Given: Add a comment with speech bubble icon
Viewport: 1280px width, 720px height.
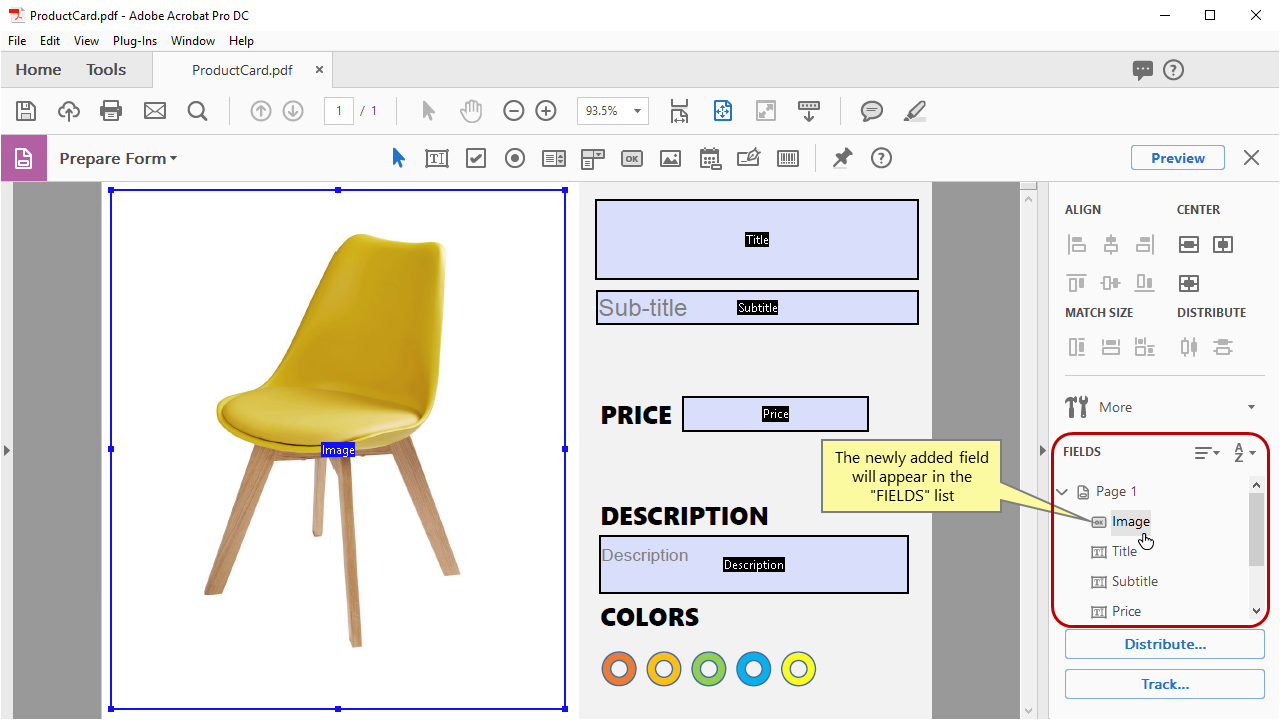Looking at the screenshot, I should point(872,111).
